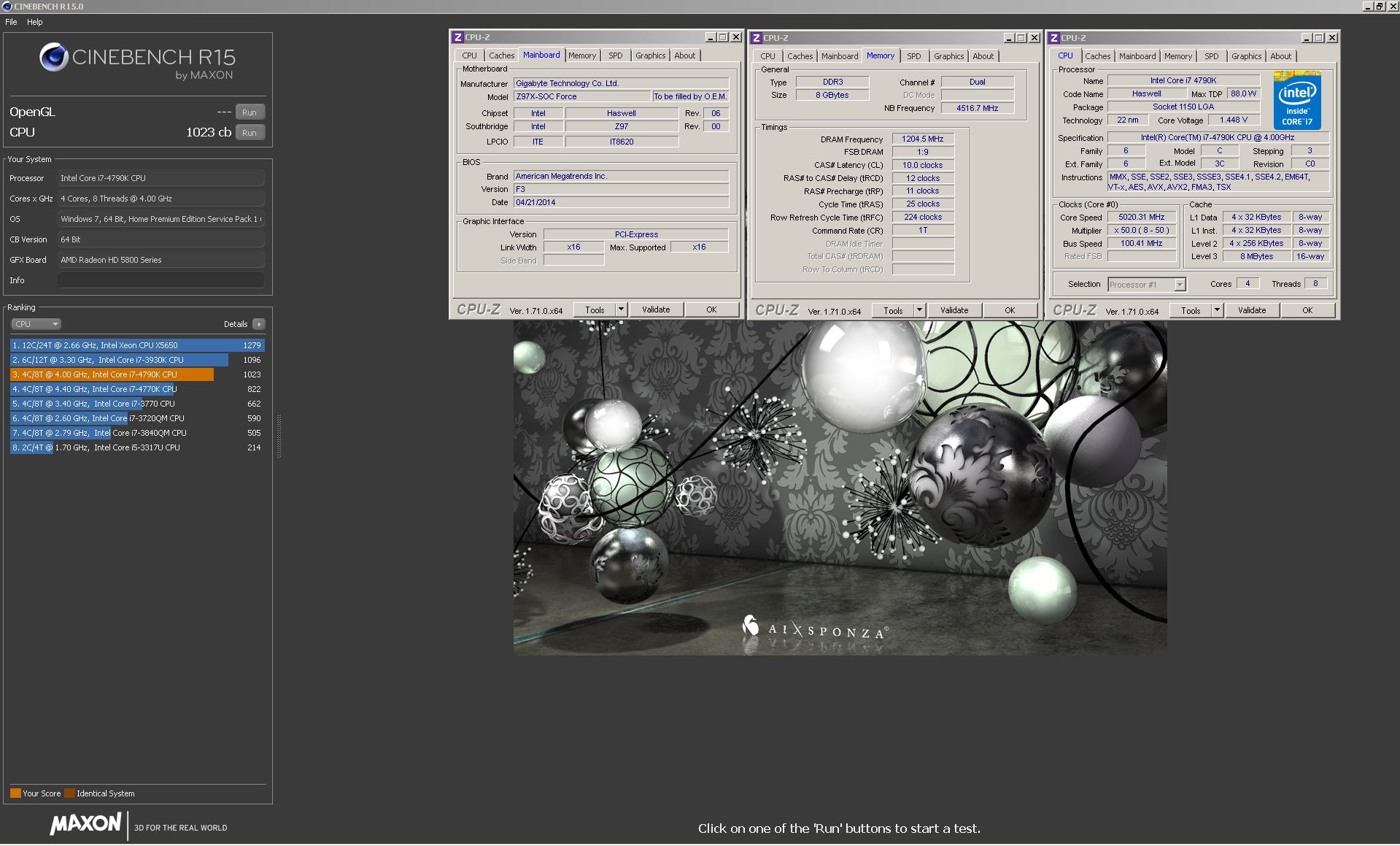
Task: Open Memory tab in Mainboard CPU-Z window
Action: point(582,55)
